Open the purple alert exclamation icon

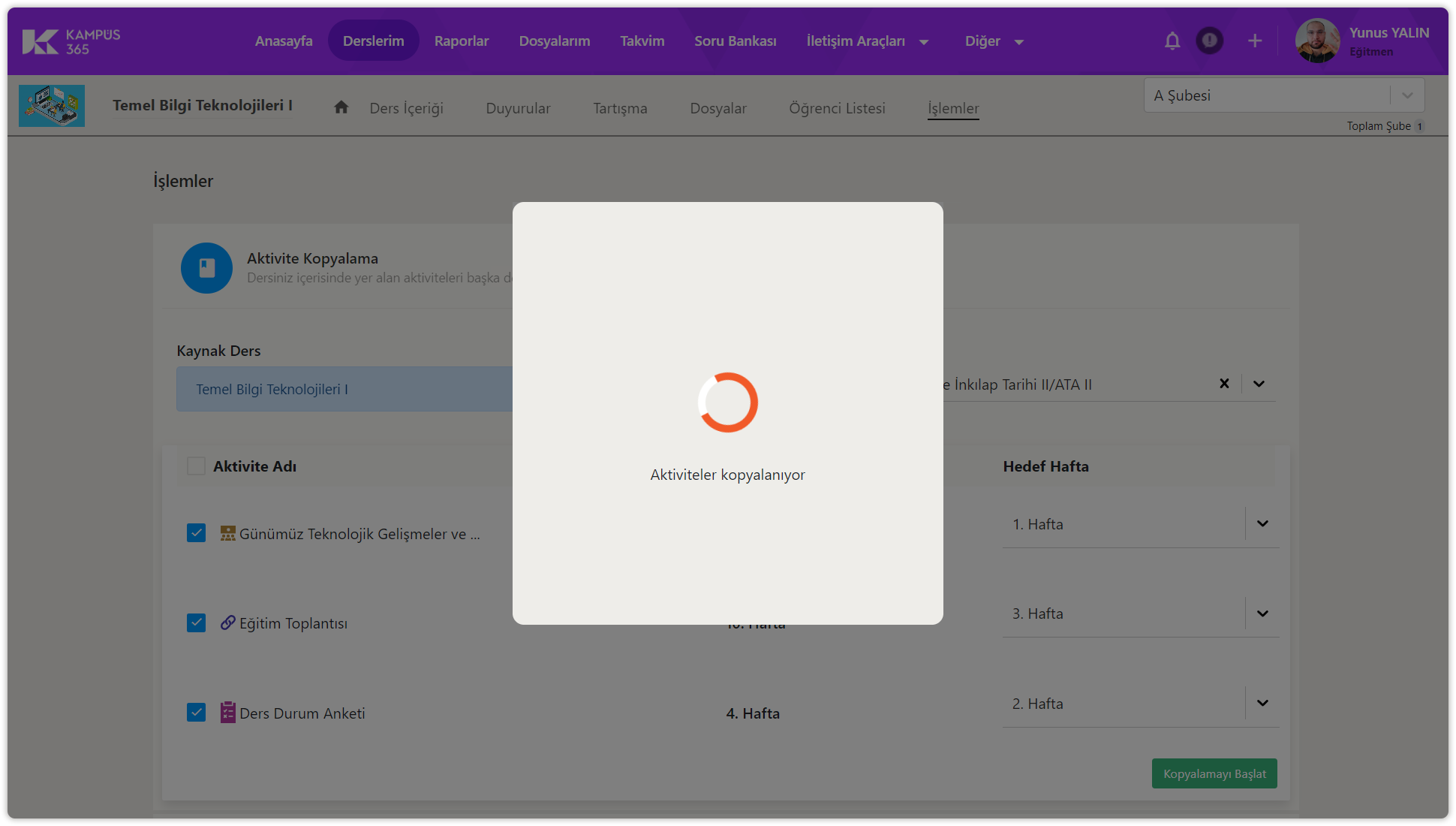click(x=1209, y=41)
